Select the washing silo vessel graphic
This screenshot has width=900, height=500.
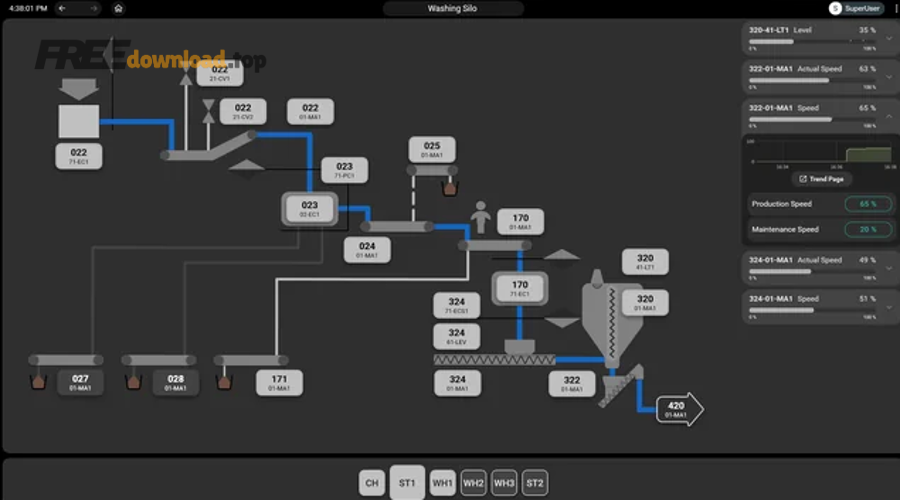pyautogui.click(x=612, y=319)
